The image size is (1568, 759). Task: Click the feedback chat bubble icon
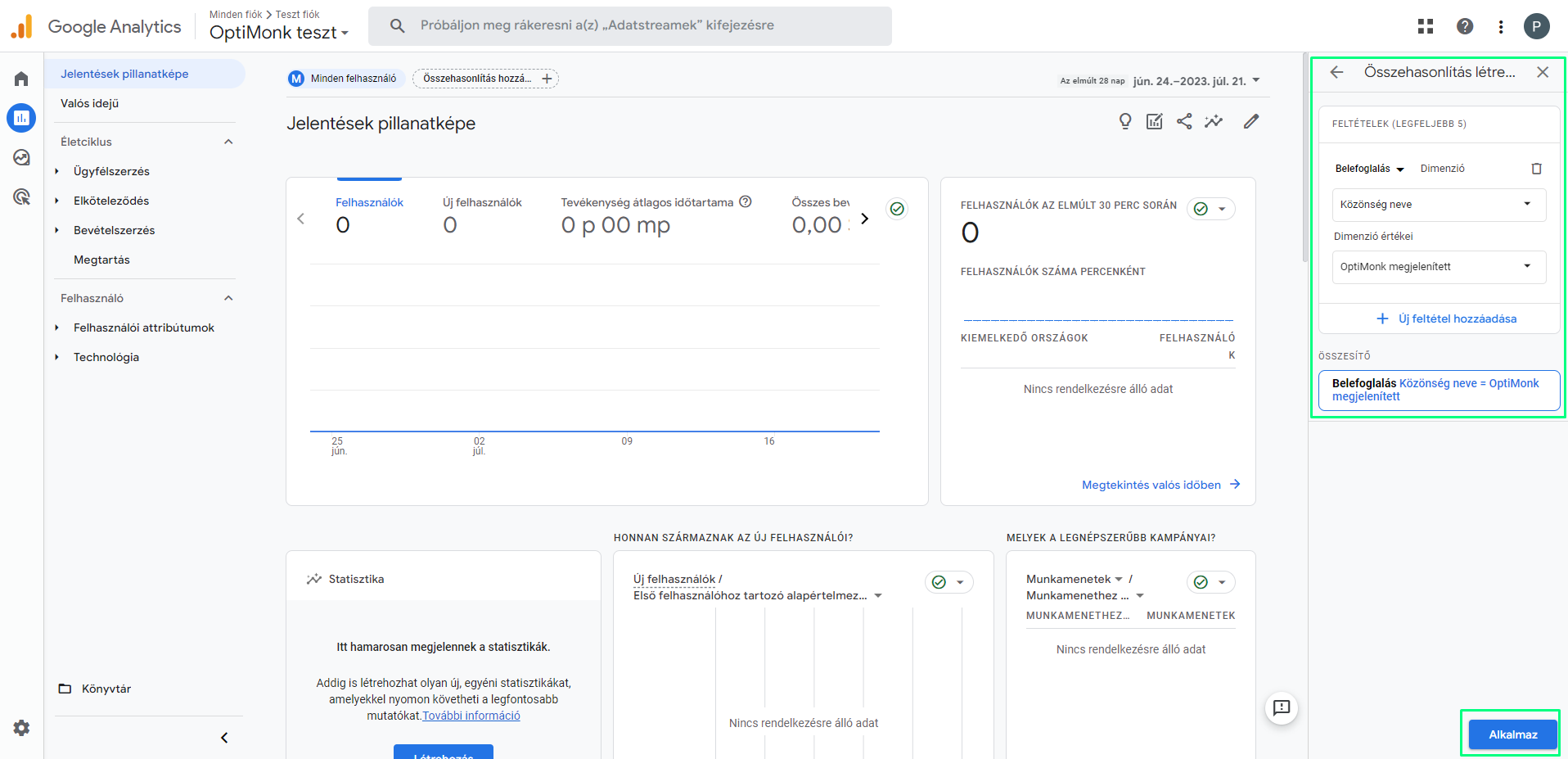pyautogui.click(x=1282, y=707)
